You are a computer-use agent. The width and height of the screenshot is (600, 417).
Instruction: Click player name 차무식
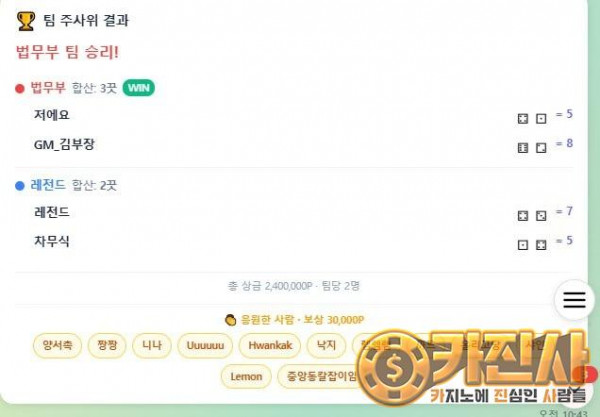pos(52,241)
